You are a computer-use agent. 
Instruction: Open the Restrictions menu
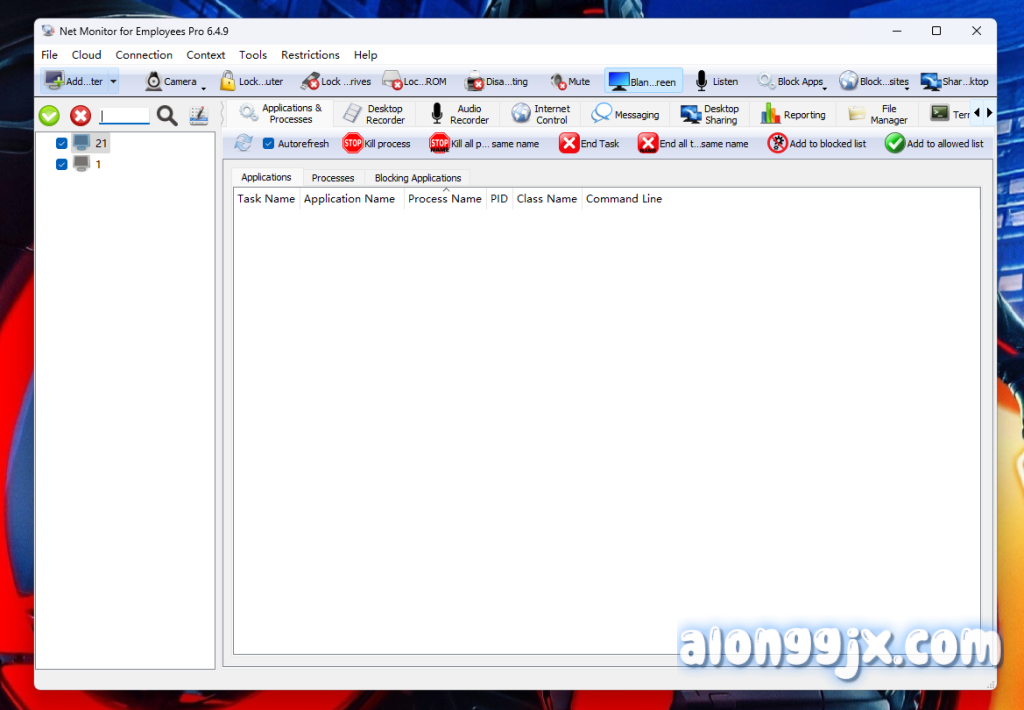pos(310,55)
